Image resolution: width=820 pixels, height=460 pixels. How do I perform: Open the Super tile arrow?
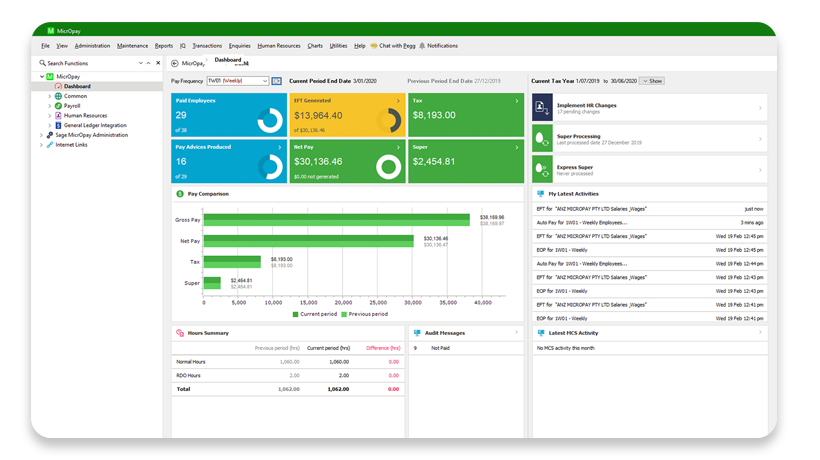[517, 147]
